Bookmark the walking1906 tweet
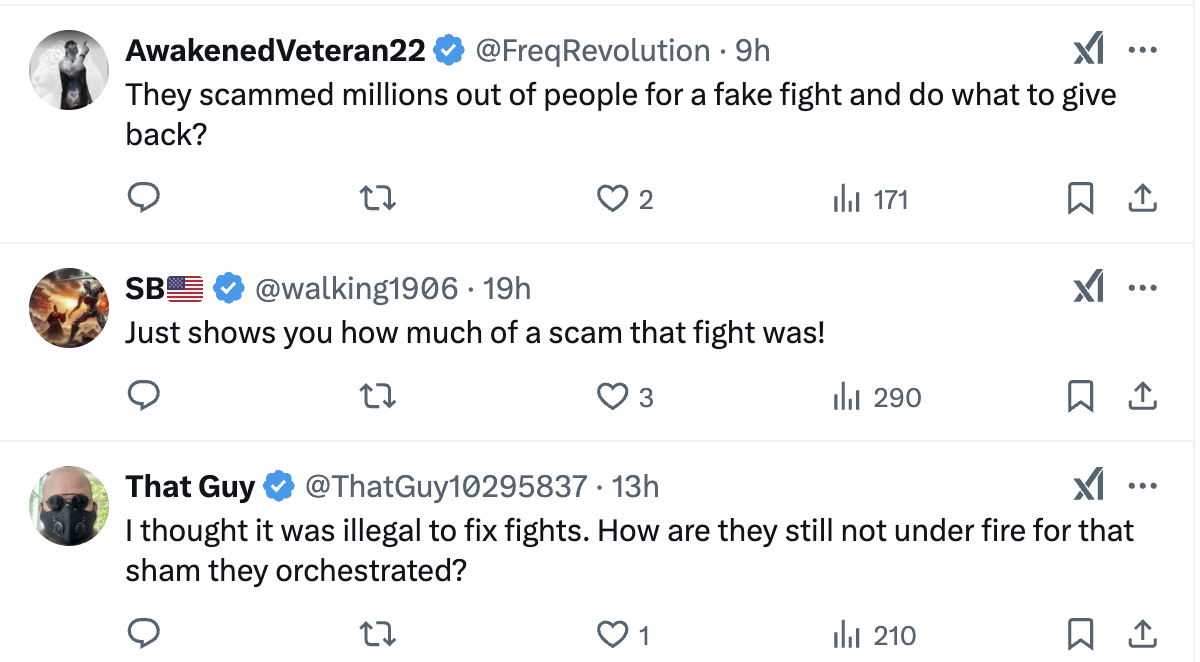Image resolution: width=1200 pixels, height=662 pixels. 1079,397
